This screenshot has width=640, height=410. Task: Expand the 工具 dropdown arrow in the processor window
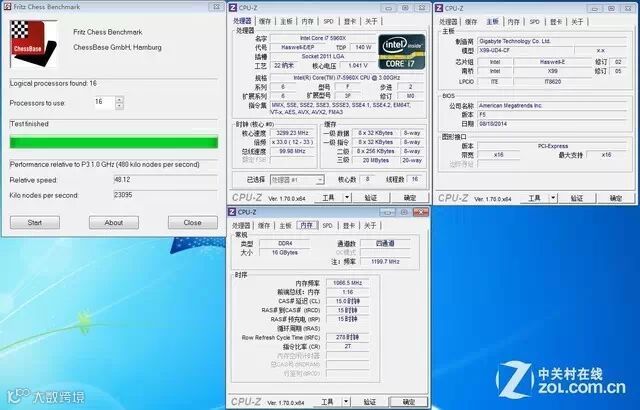point(347,198)
